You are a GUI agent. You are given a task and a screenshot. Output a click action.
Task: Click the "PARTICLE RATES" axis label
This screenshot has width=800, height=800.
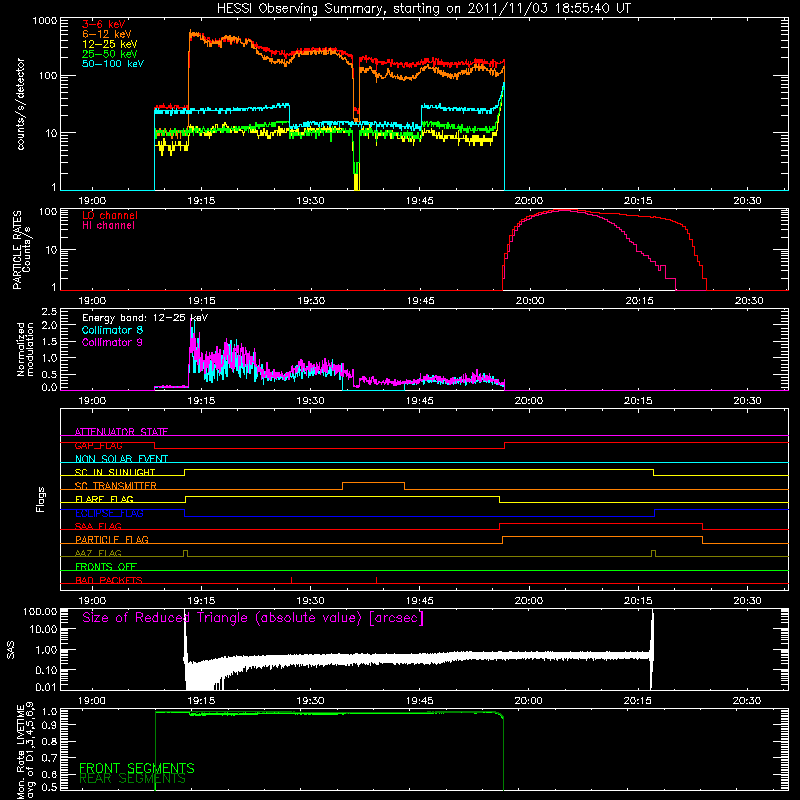tap(17, 249)
